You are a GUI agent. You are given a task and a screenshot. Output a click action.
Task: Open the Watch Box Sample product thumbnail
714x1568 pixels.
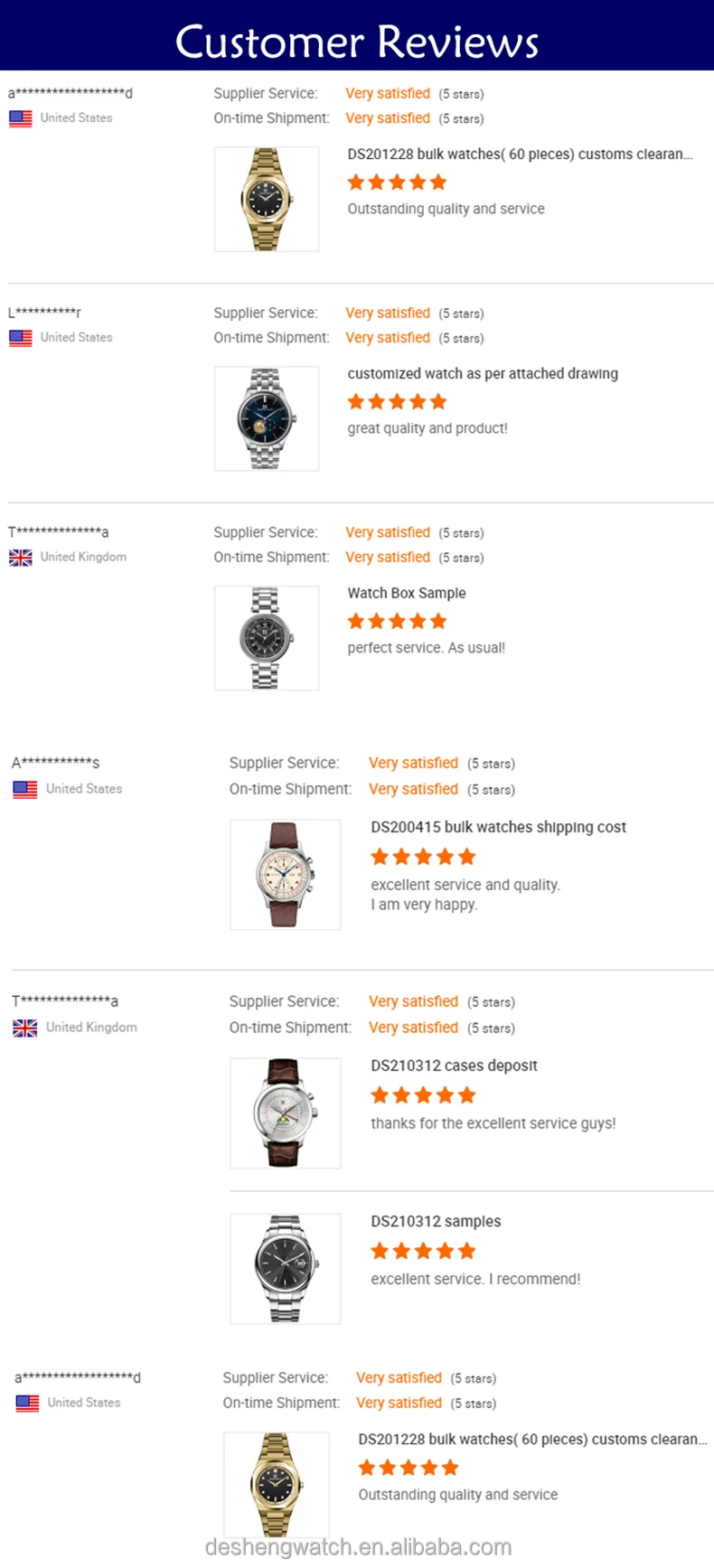click(267, 638)
